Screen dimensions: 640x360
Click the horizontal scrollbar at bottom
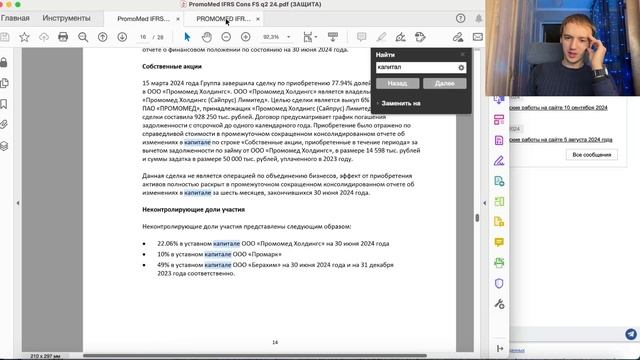click(x=255, y=356)
